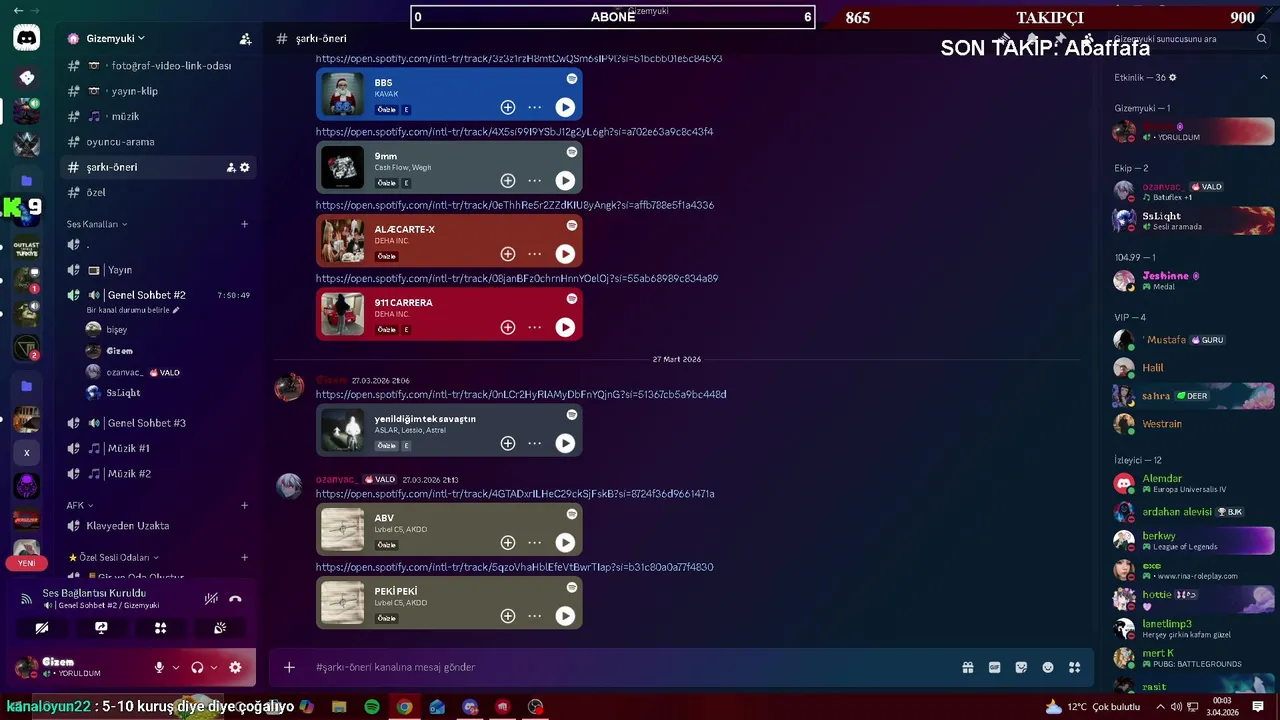
Task: Collapse the Ses Kanalları category
Action: point(97,224)
